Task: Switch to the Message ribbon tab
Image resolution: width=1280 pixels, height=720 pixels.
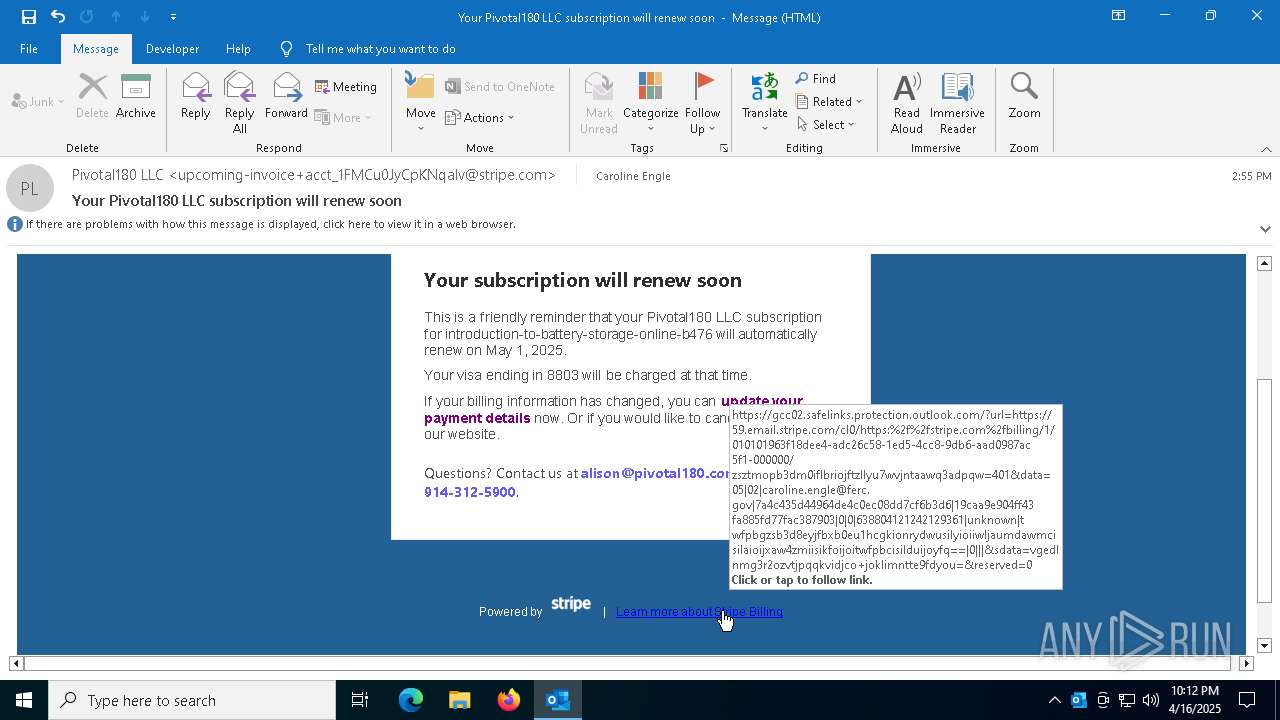Action: coord(96,49)
